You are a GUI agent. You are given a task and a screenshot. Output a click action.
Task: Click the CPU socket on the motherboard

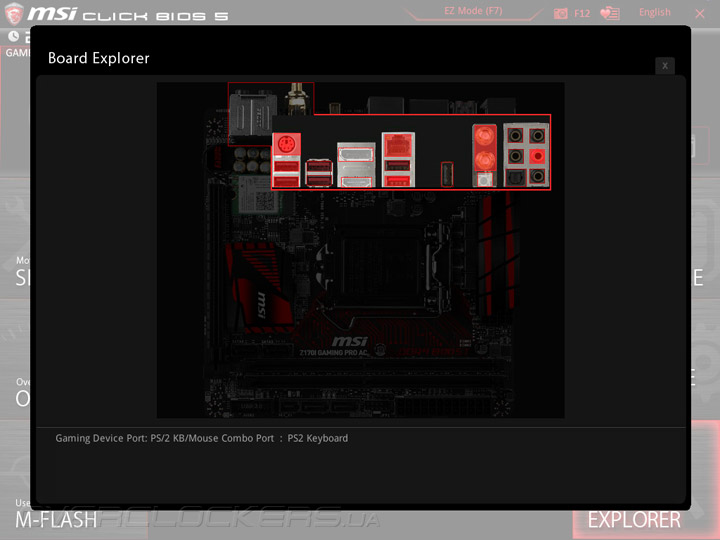coord(381,266)
